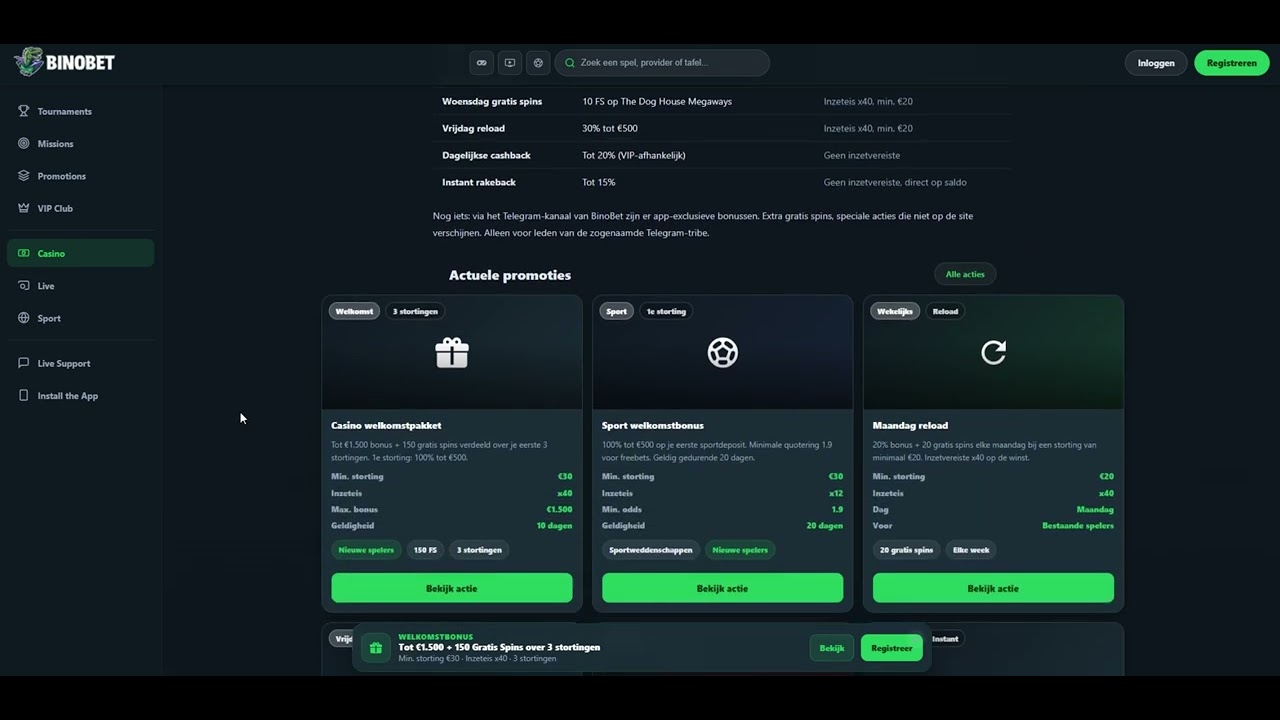This screenshot has height=720, width=1280.
Task: Click the Dagelijkse cashback row label
Action: coord(486,155)
